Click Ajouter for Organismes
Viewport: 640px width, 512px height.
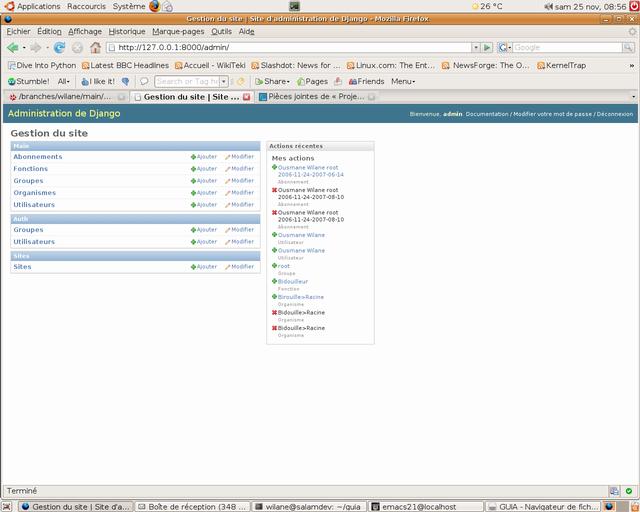click(204, 193)
